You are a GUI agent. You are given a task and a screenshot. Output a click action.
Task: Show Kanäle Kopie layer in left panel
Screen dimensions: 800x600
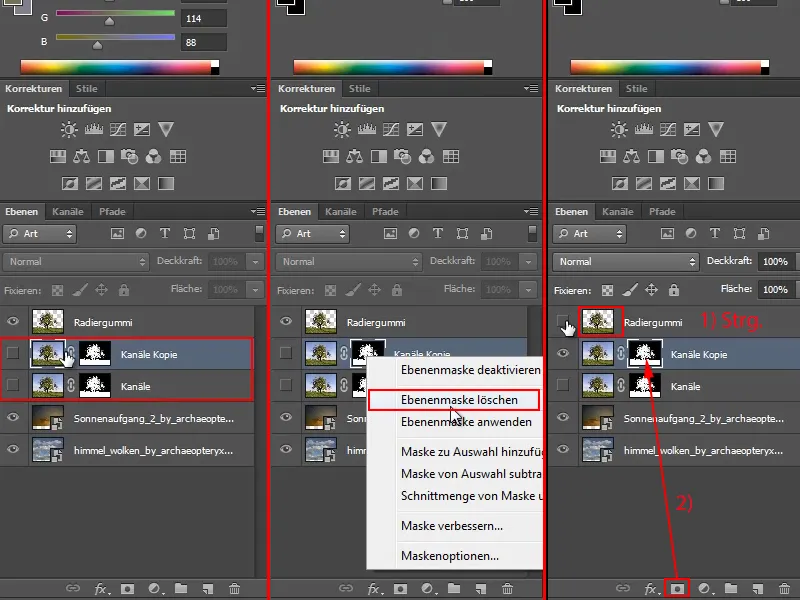13,353
